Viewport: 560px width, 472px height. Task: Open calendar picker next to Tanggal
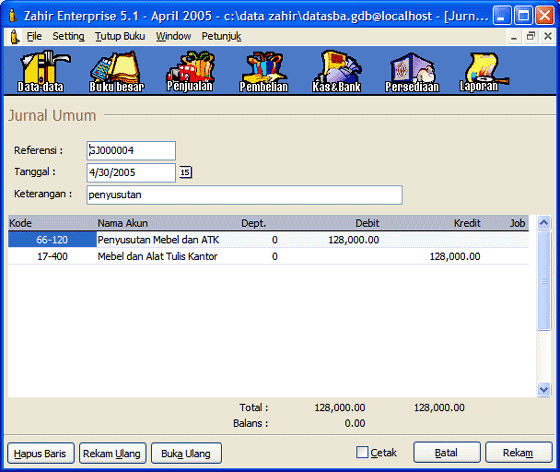coord(185,172)
